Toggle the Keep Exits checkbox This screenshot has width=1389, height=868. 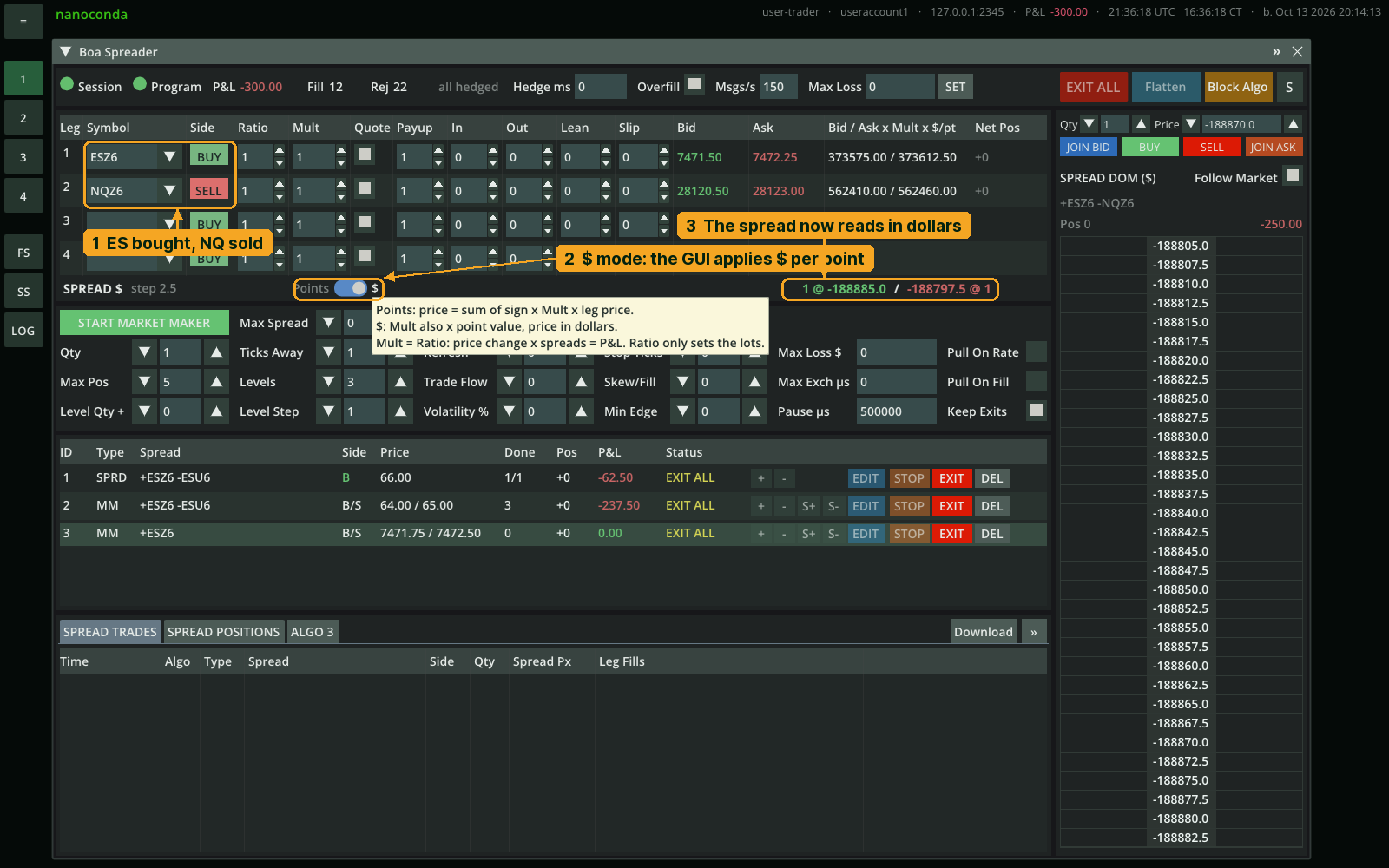click(1037, 410)
